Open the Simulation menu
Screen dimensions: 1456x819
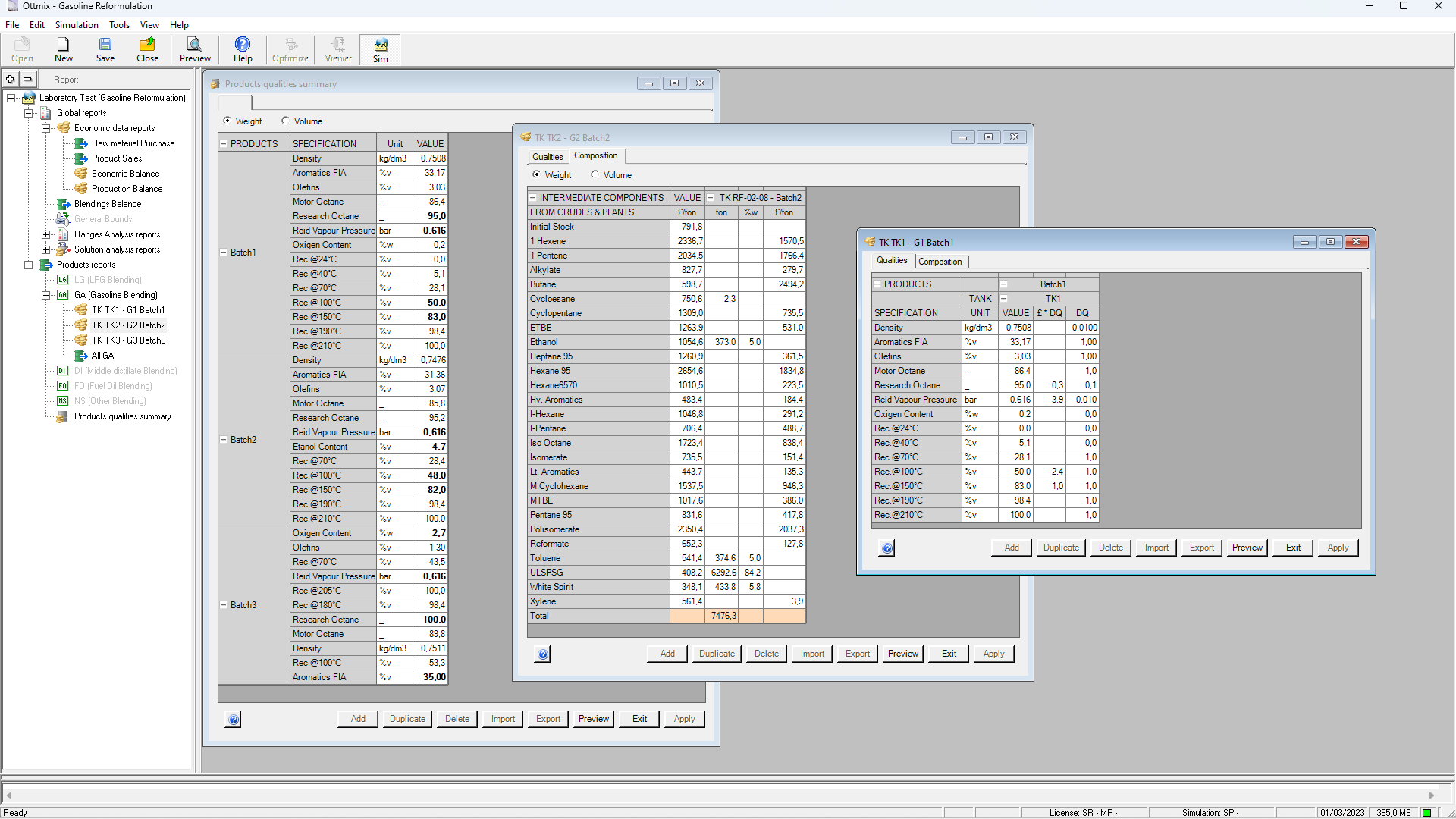(x=77, y=24)
